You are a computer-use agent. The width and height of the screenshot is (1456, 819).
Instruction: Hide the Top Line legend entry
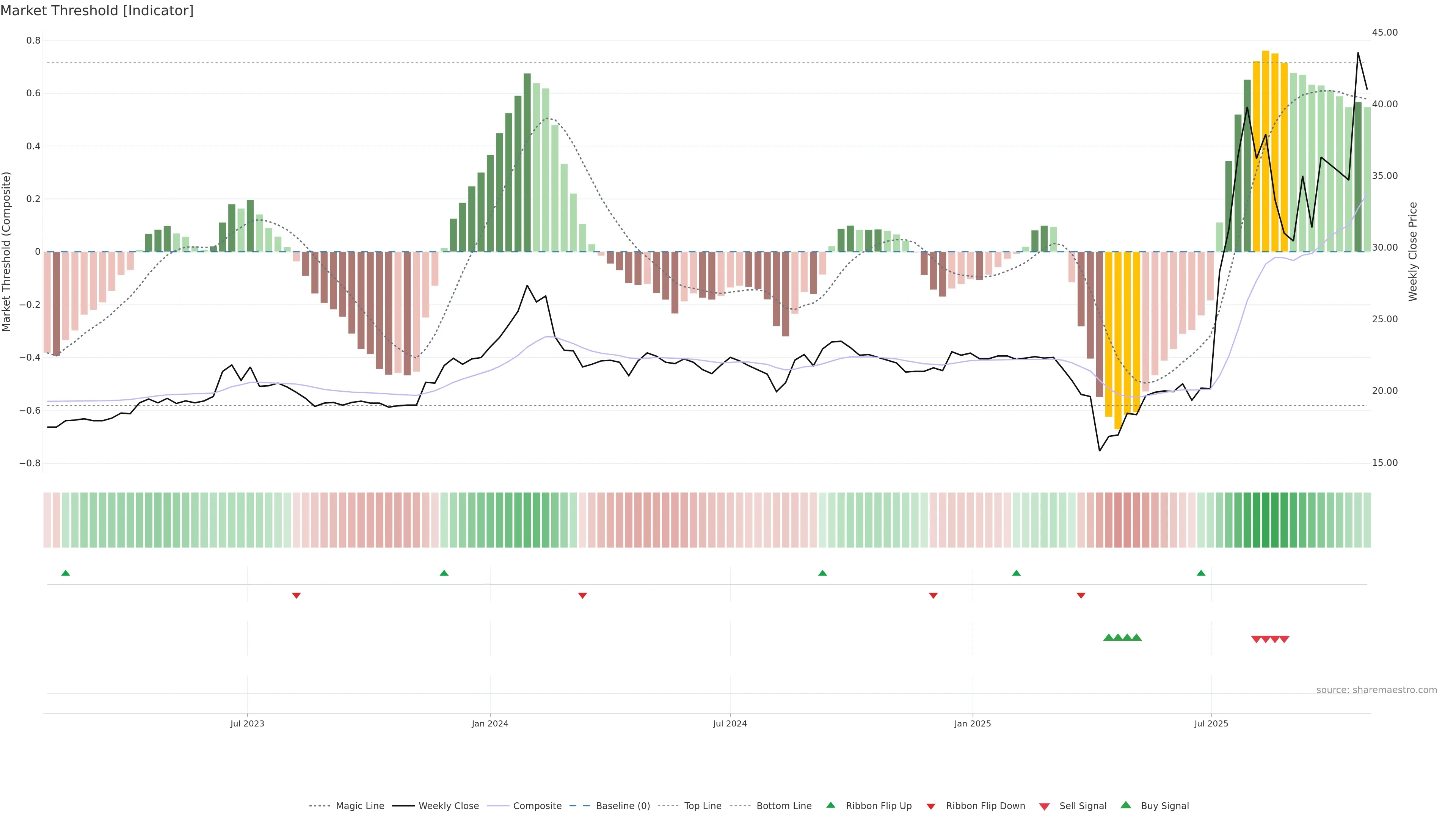point(703,806)
